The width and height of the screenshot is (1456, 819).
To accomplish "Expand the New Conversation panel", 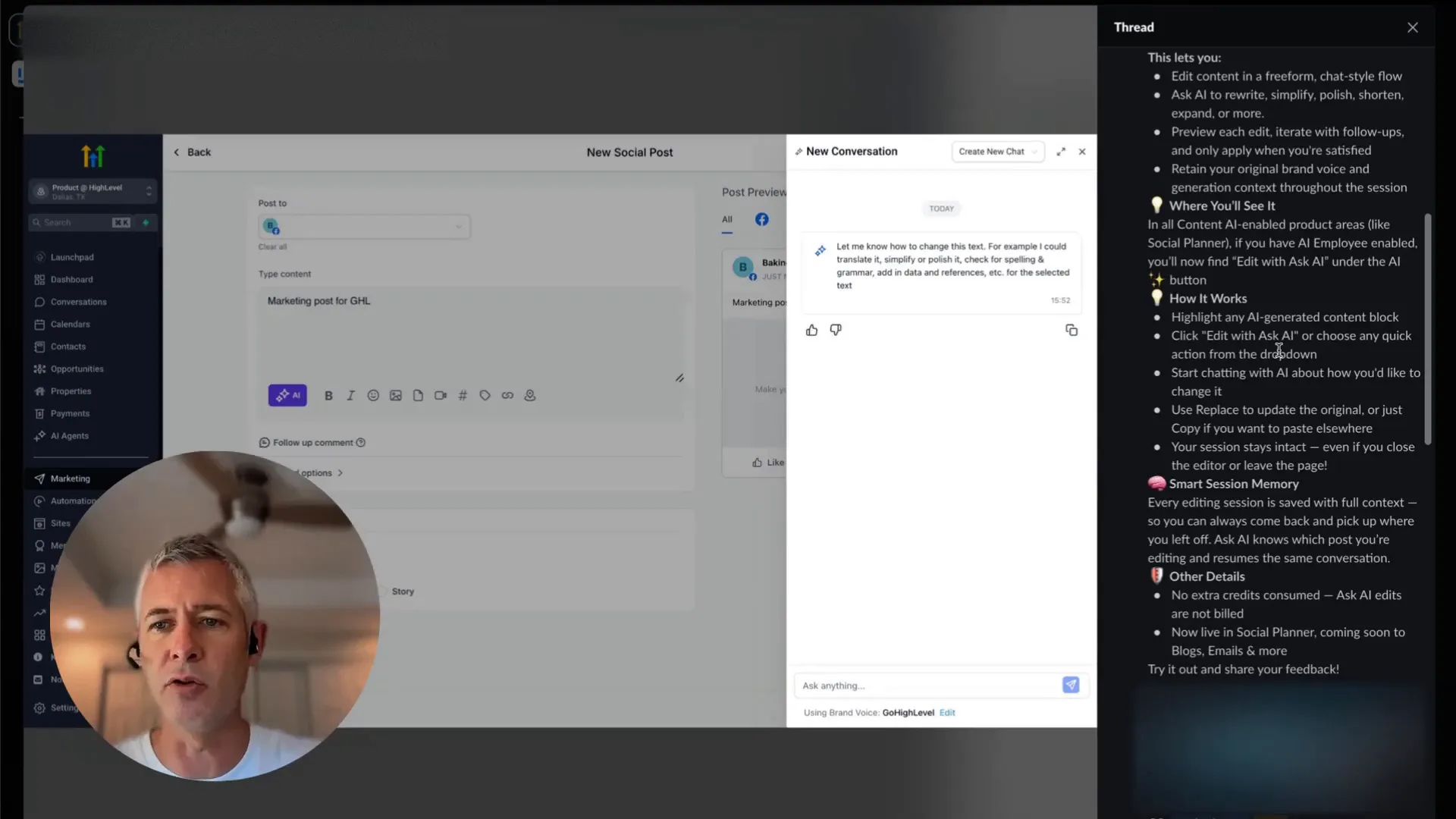I will tap(1061, 152).
